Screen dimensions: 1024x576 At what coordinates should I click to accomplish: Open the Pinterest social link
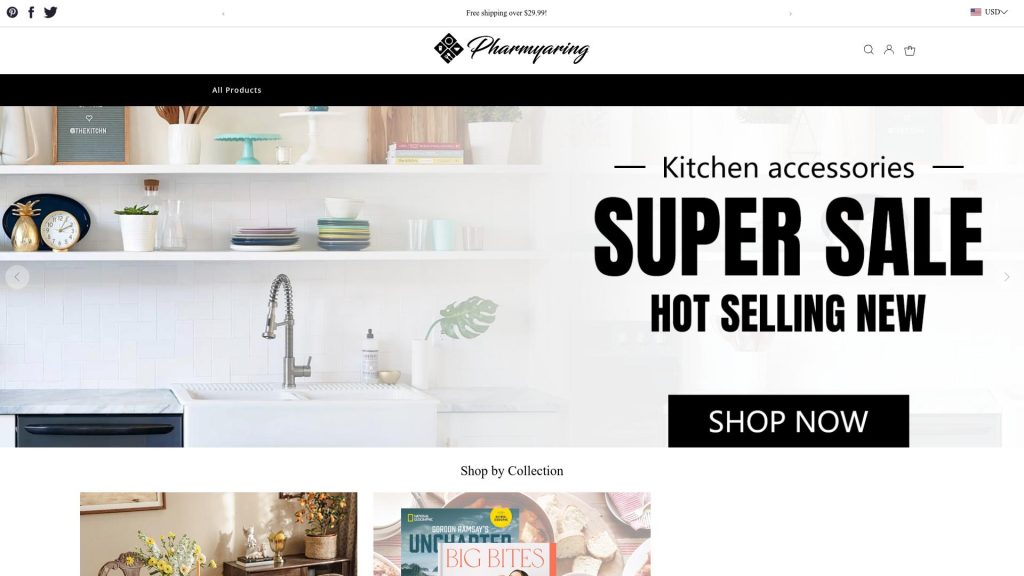(12, 12)
